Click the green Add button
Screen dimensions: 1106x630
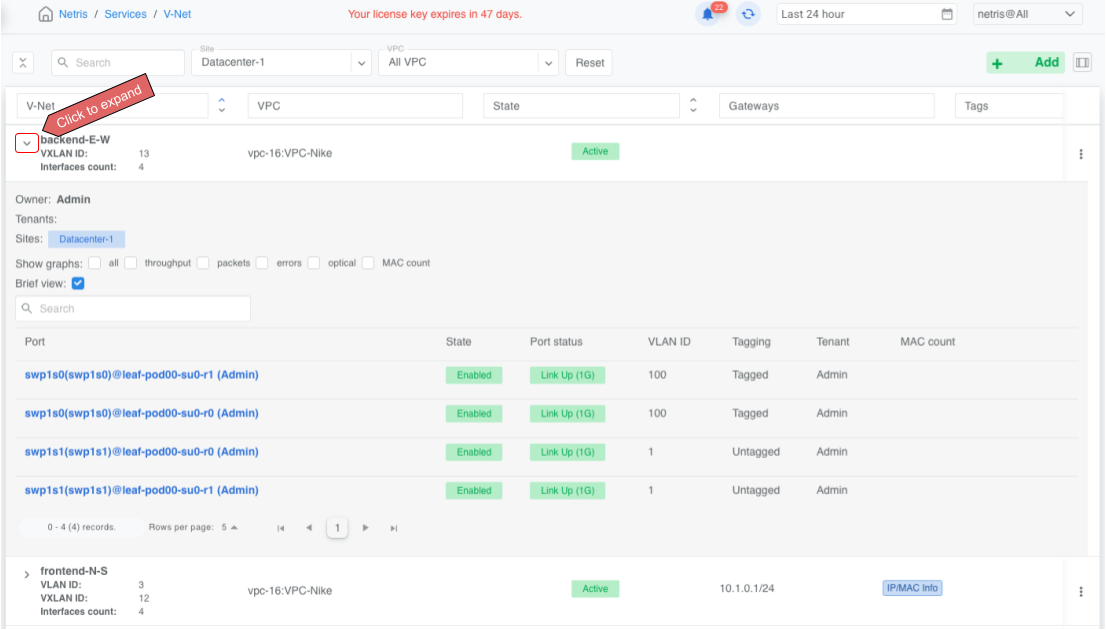(1025, 62)
